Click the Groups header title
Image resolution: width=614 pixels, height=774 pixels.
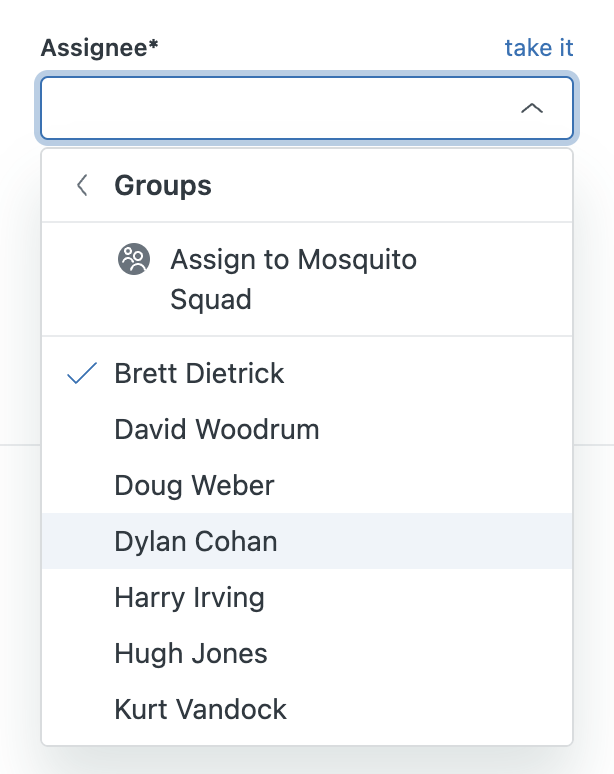pyautogui.click(x=163, y=185)
